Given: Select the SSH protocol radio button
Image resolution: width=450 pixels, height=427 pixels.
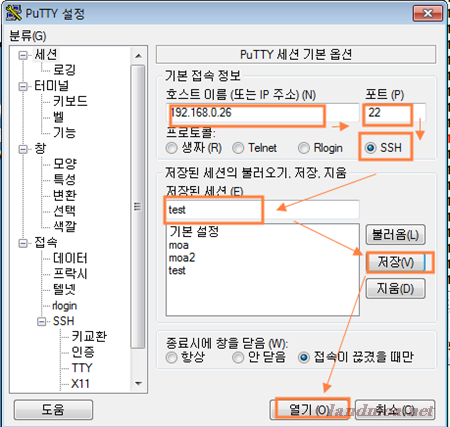Looking at the screenshot, I should click(x=370, y=148).
